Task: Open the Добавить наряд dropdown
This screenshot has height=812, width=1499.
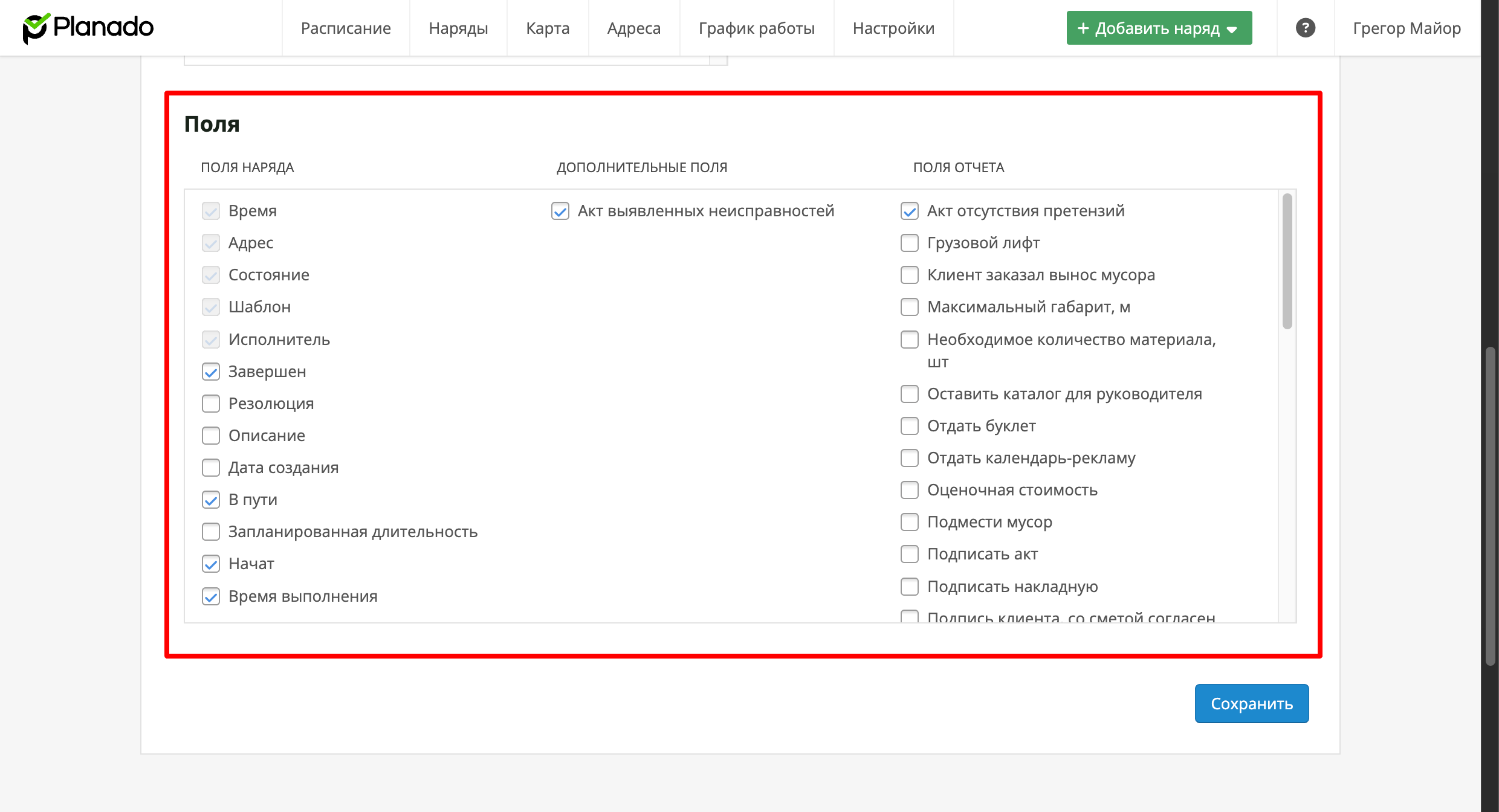Action: 1159,28
